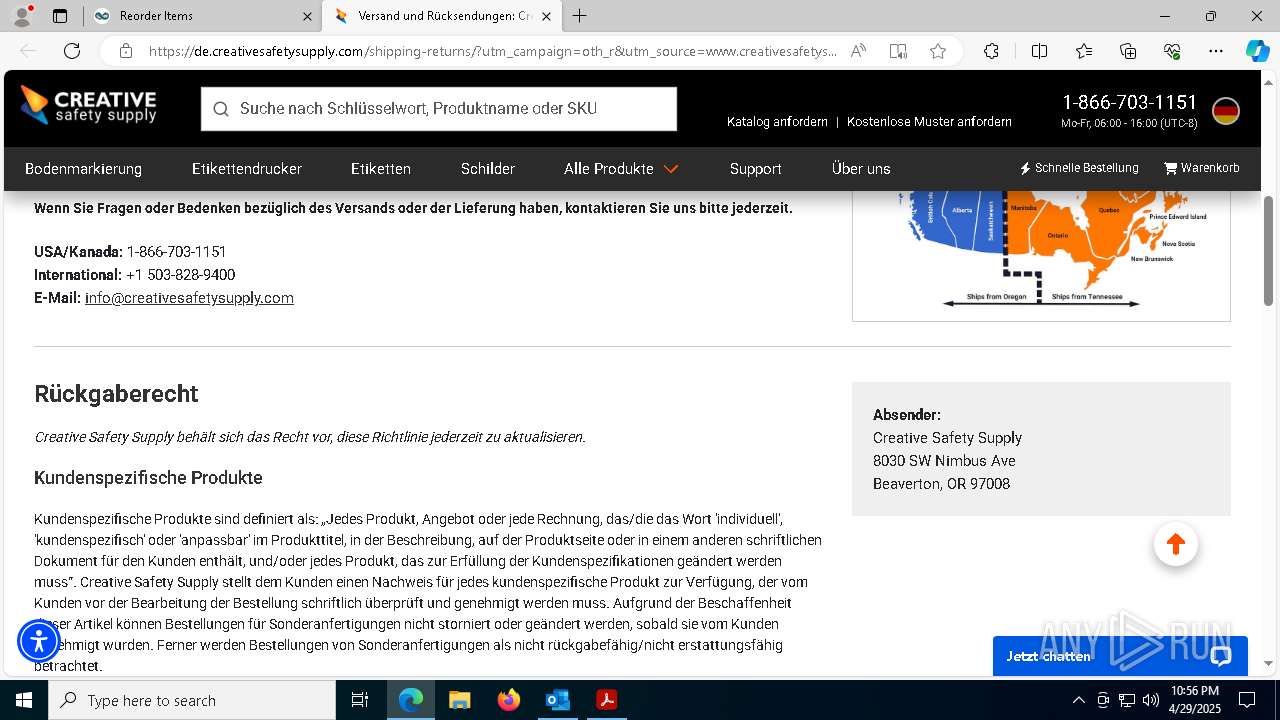Click the Windows taskbar search box

pos(192,700)
